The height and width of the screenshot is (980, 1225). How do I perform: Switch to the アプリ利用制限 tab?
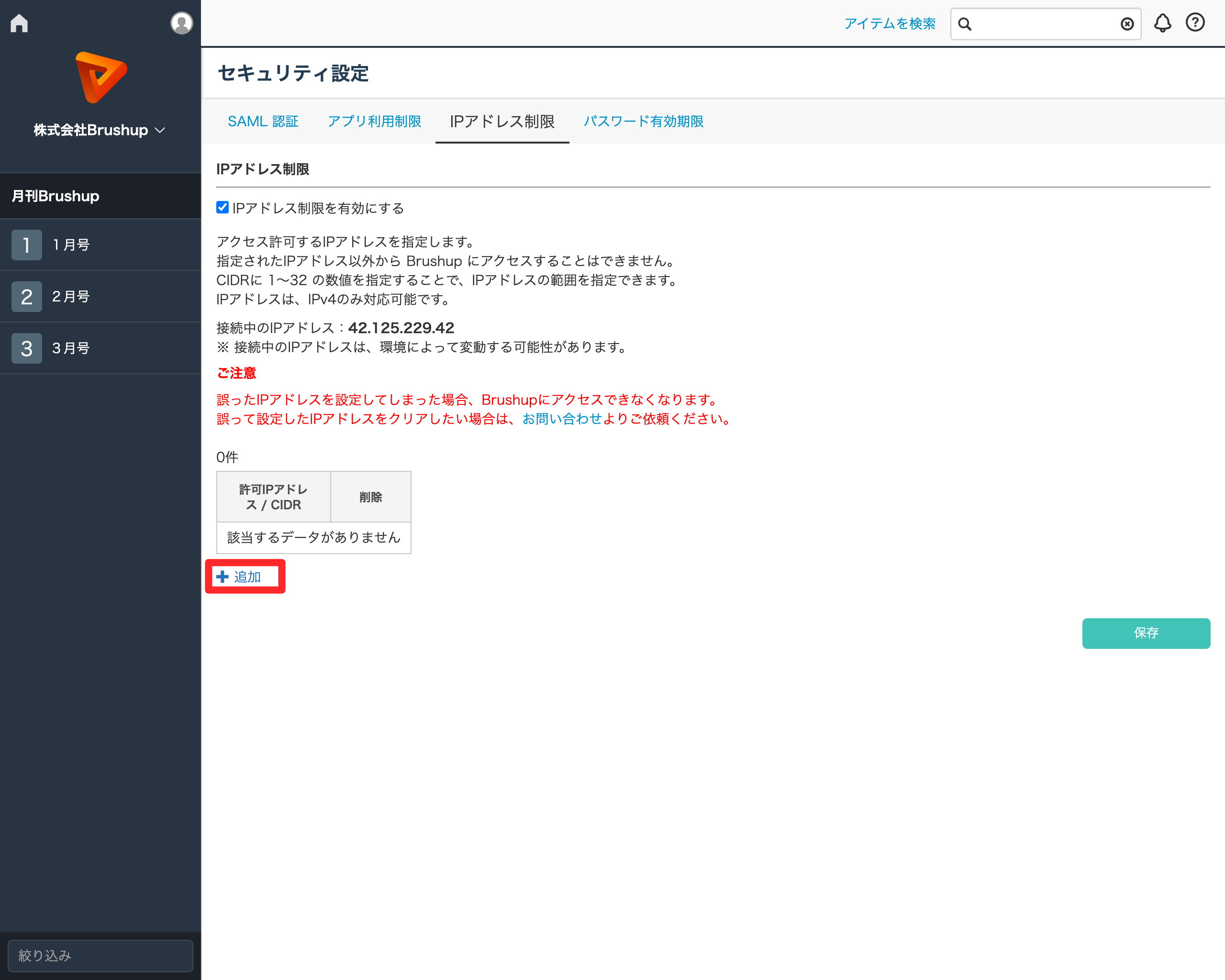[374, 122]
